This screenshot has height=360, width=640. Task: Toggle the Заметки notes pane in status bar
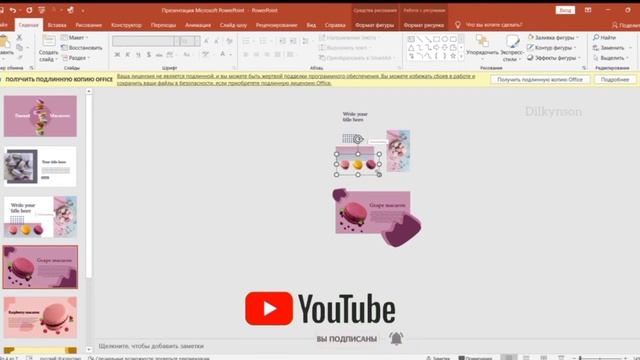pos(438,358)
